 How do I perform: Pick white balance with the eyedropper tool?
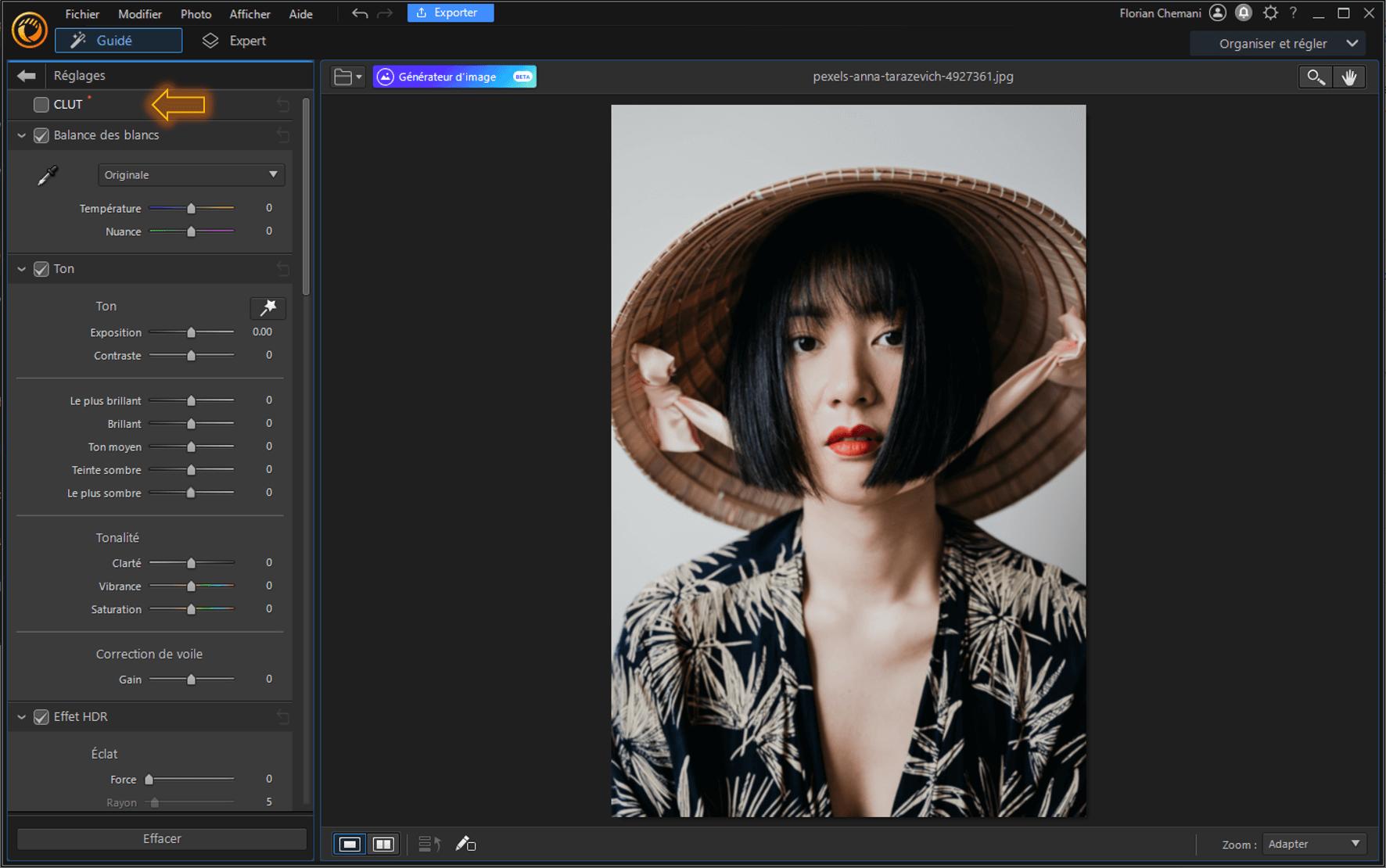pos(48,175)
